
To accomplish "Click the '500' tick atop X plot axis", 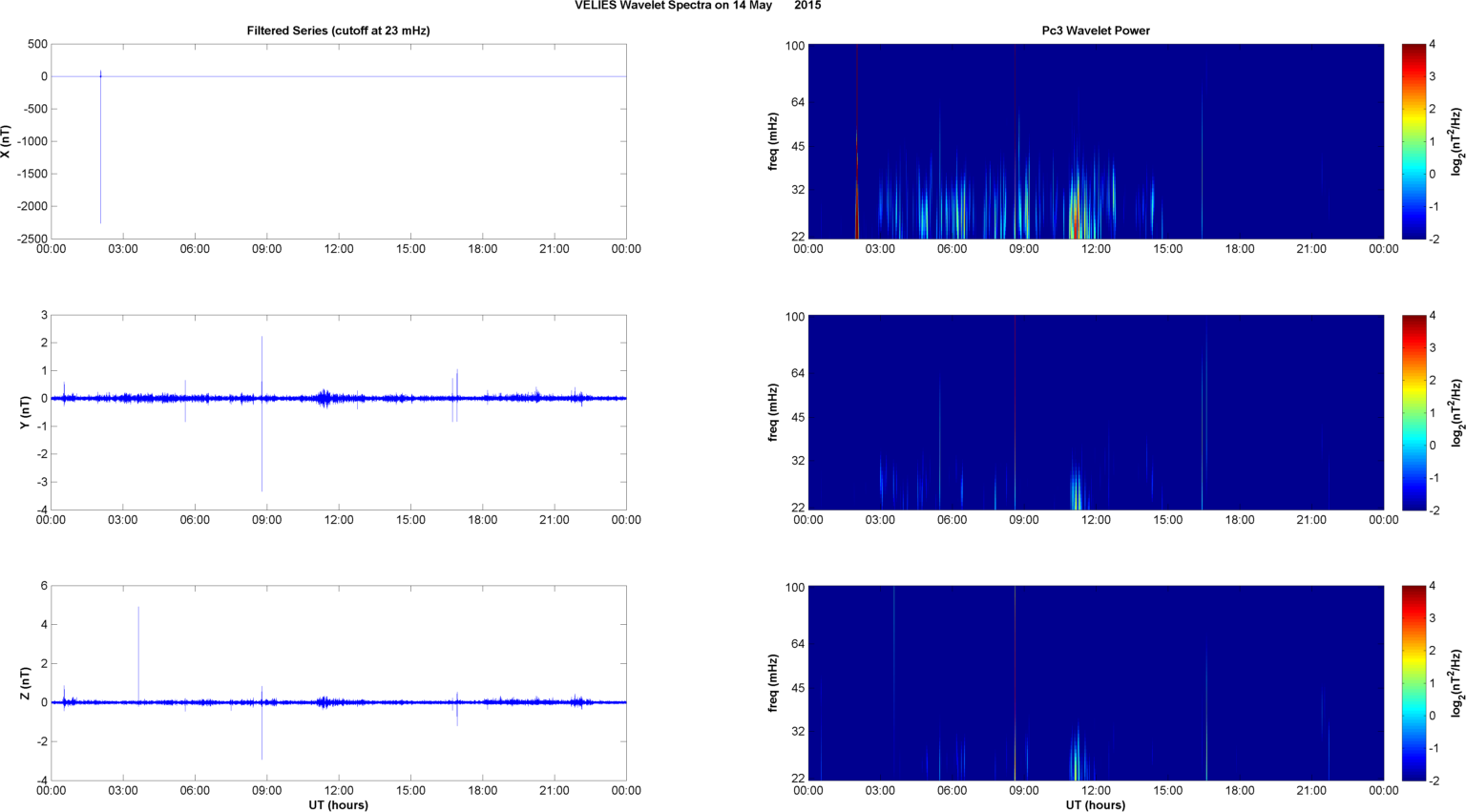I will 38,44.
